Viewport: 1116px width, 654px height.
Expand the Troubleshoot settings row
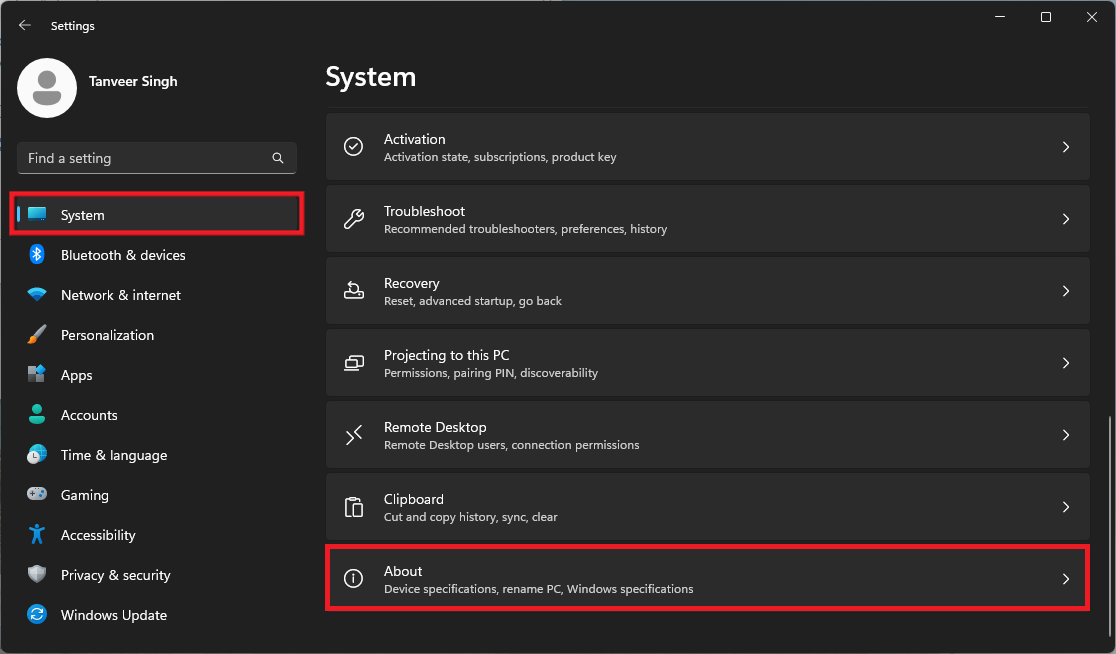click(707, 218)
